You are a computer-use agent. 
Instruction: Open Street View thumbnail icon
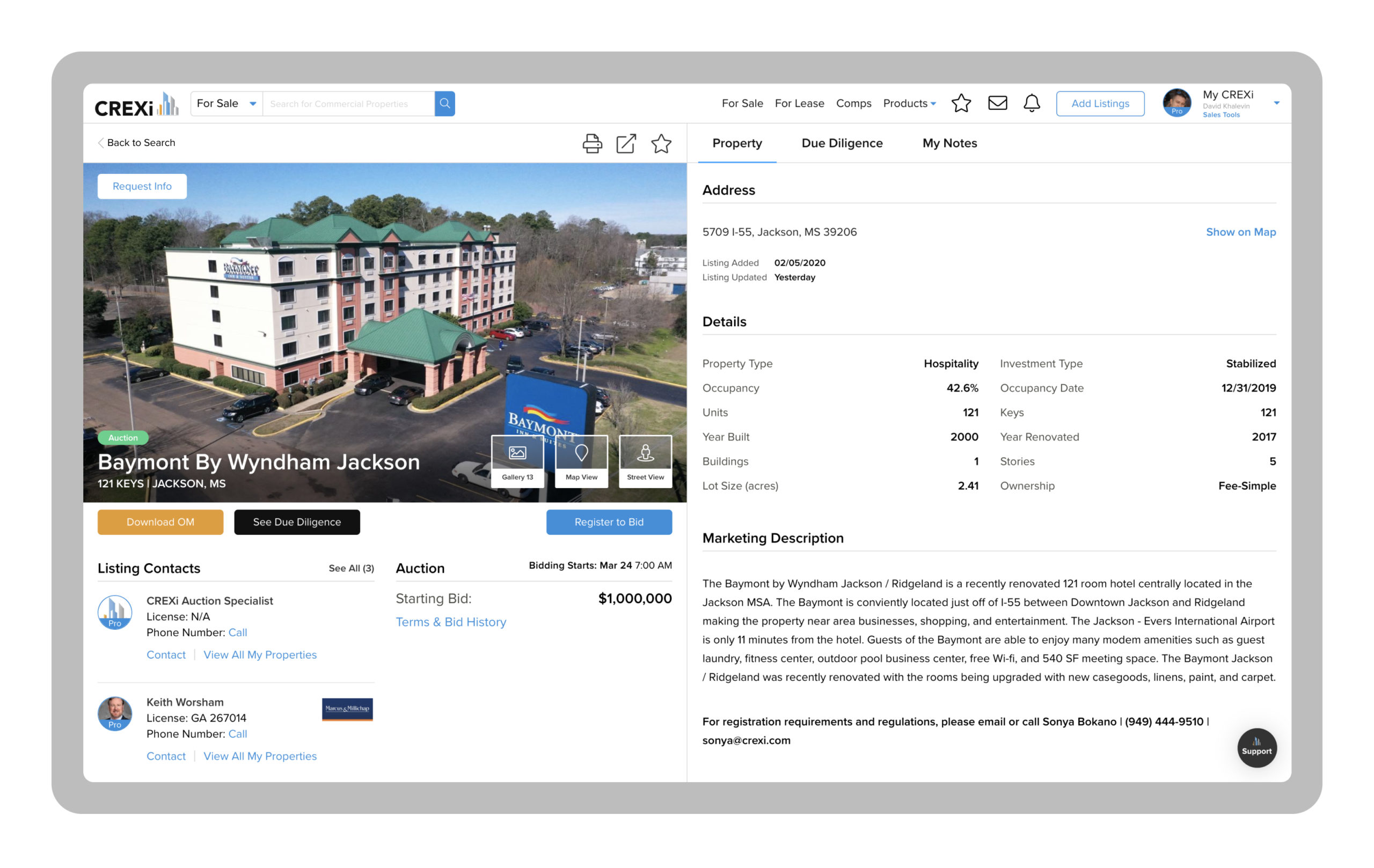[645, 461]
